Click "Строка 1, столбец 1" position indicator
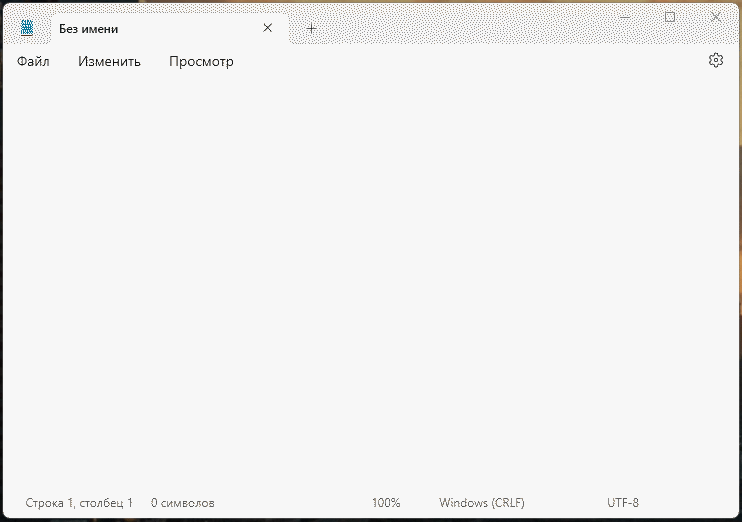This screenshot has height=522, width=742. [x=79, y=503]
